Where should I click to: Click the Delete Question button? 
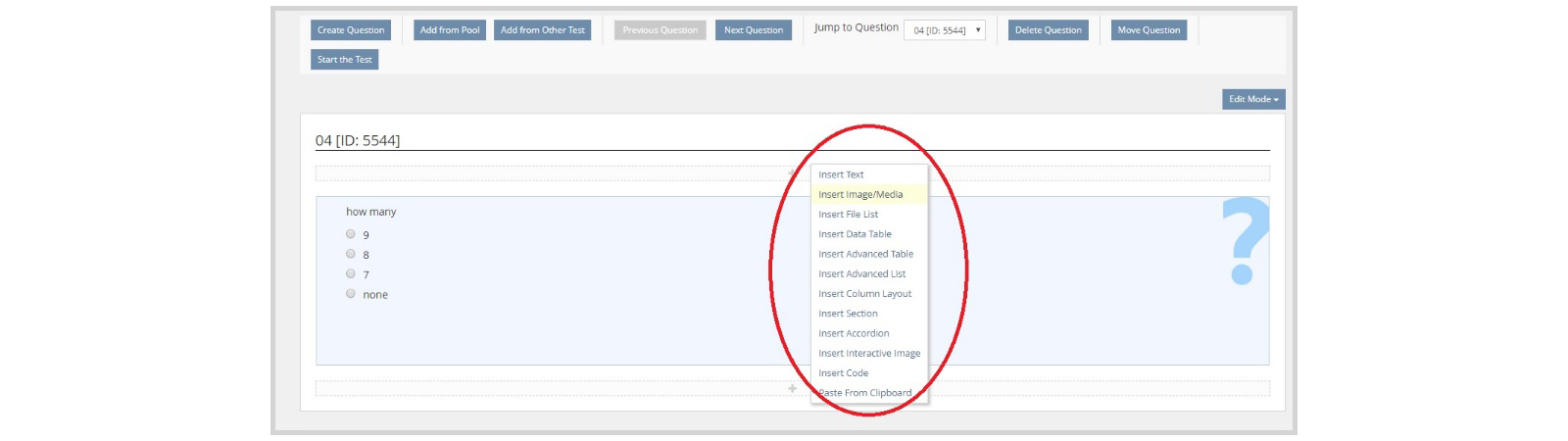(1049, 30)
